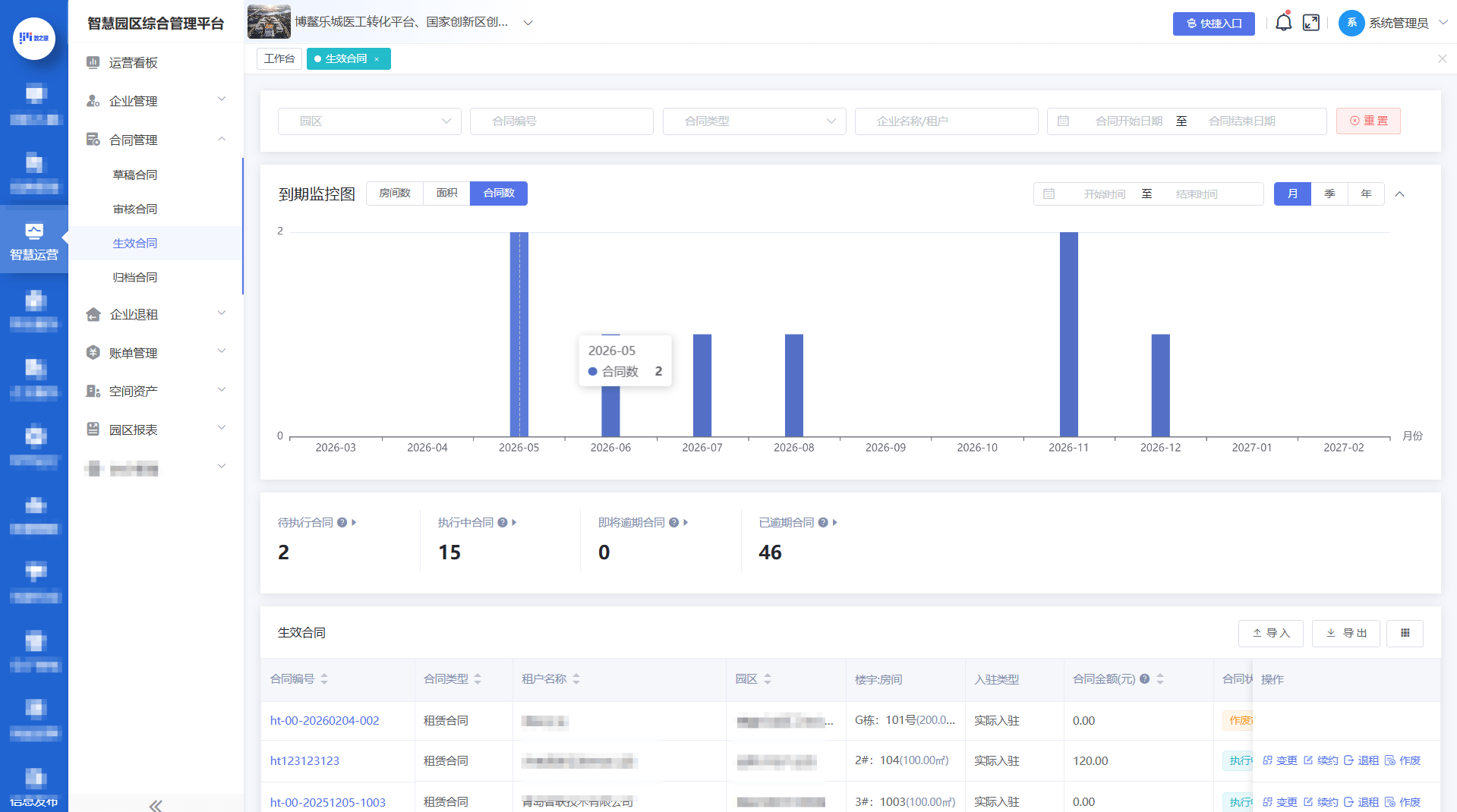Switch to the 工作台 tab

[279, 59]
